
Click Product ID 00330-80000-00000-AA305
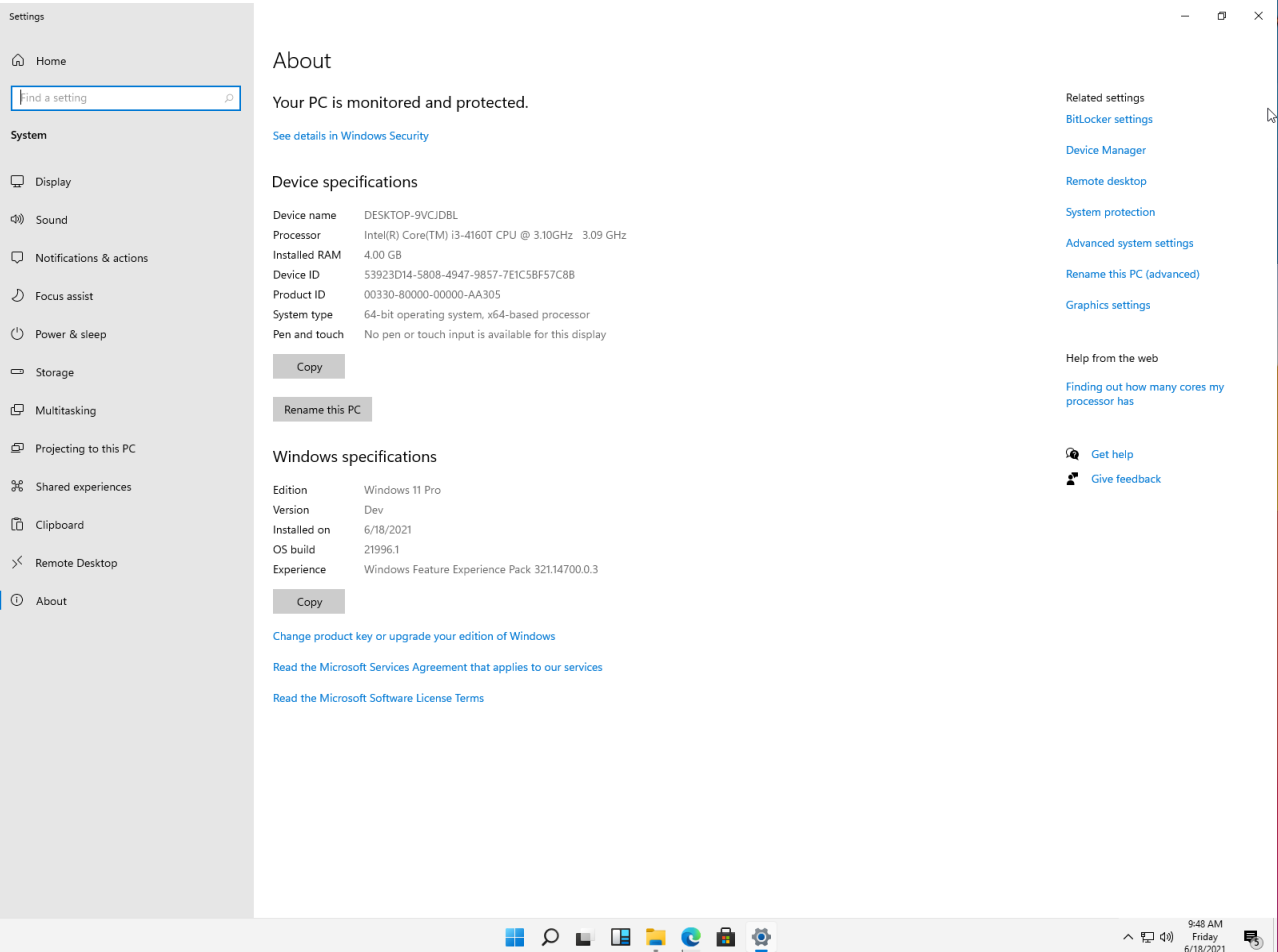point(432,295)
